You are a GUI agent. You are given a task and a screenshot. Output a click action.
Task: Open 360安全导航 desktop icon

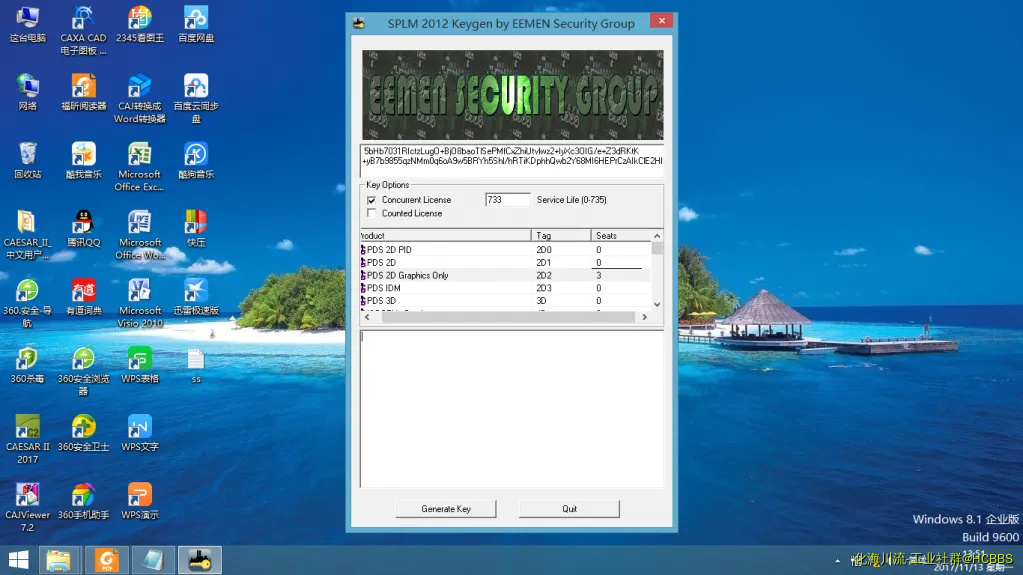pyautogui.click(x=27, y=303)
